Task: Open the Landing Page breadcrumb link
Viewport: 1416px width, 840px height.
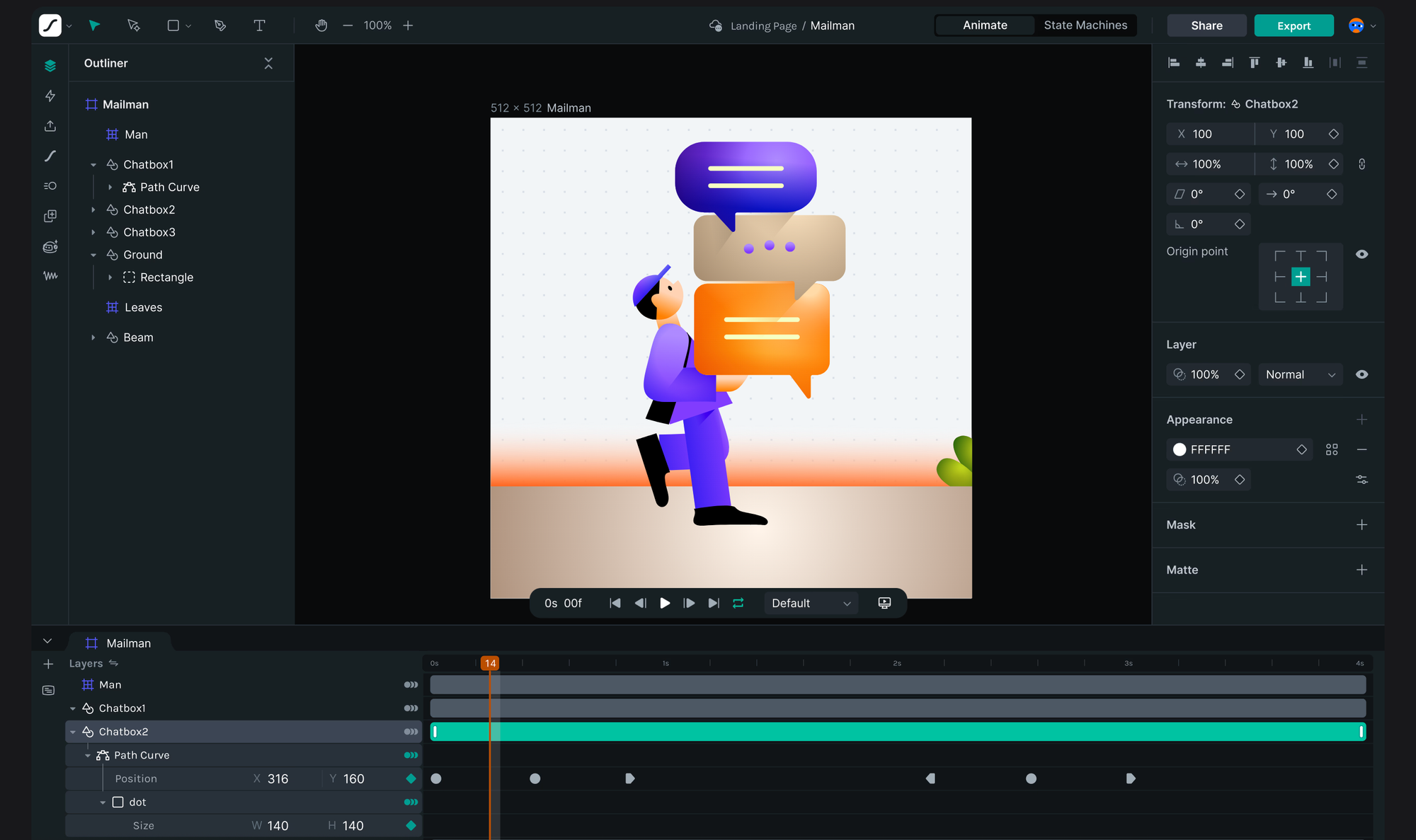Action: pyautogui.click(x=763, y=25)
